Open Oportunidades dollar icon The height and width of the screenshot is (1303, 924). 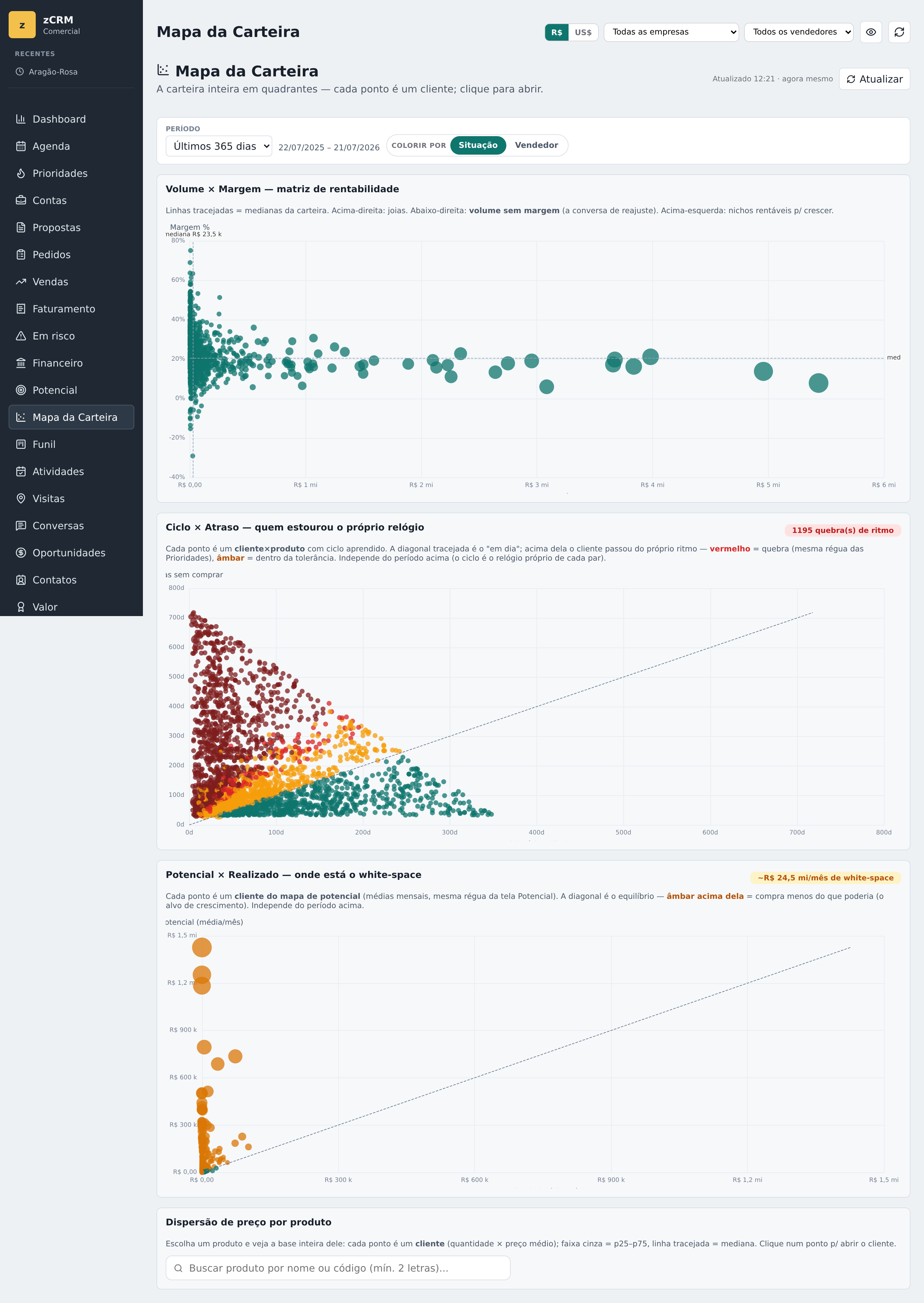click(x=21, y=553)
